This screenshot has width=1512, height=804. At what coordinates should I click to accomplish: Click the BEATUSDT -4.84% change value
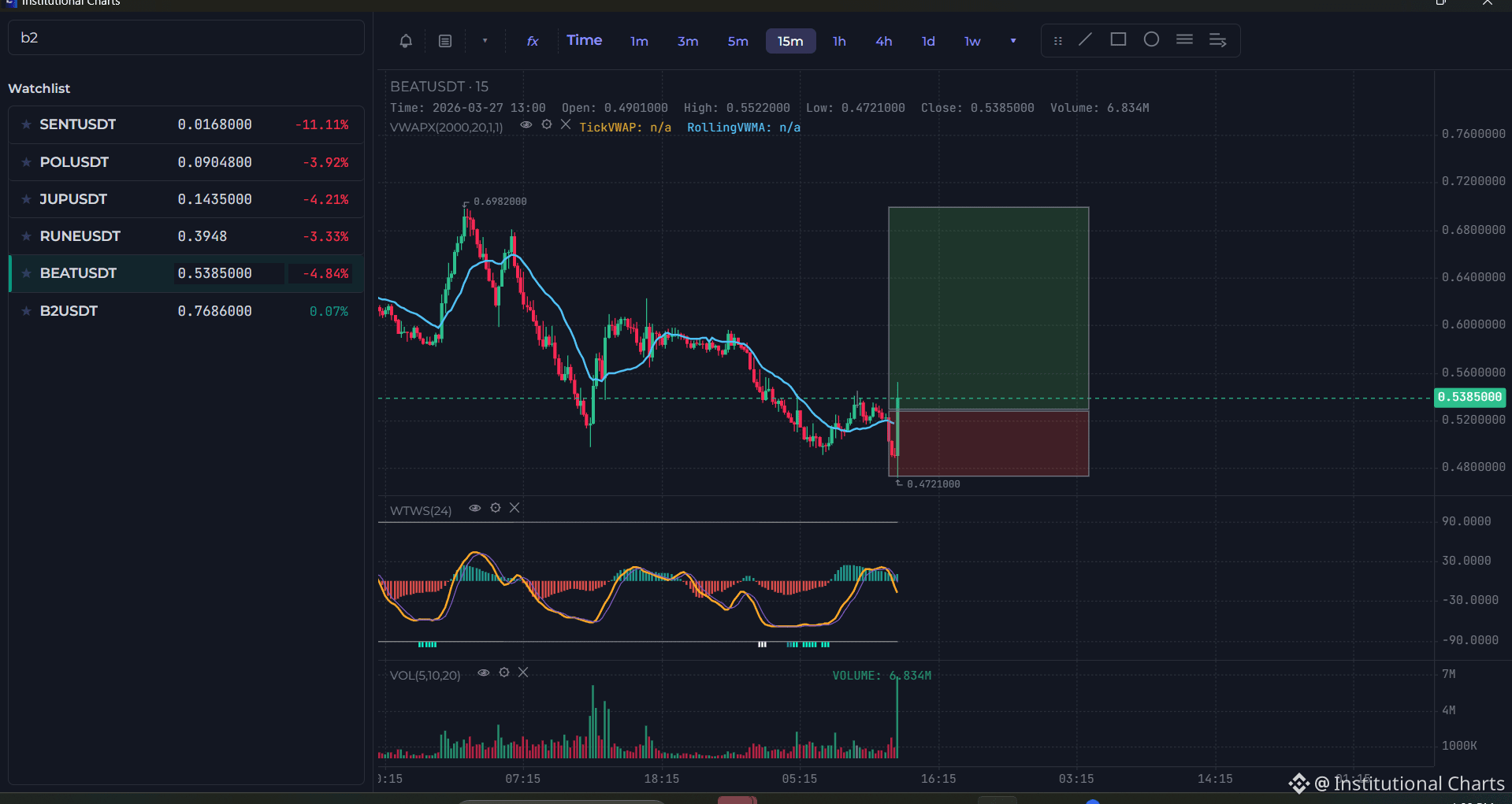tap(325, 274)
